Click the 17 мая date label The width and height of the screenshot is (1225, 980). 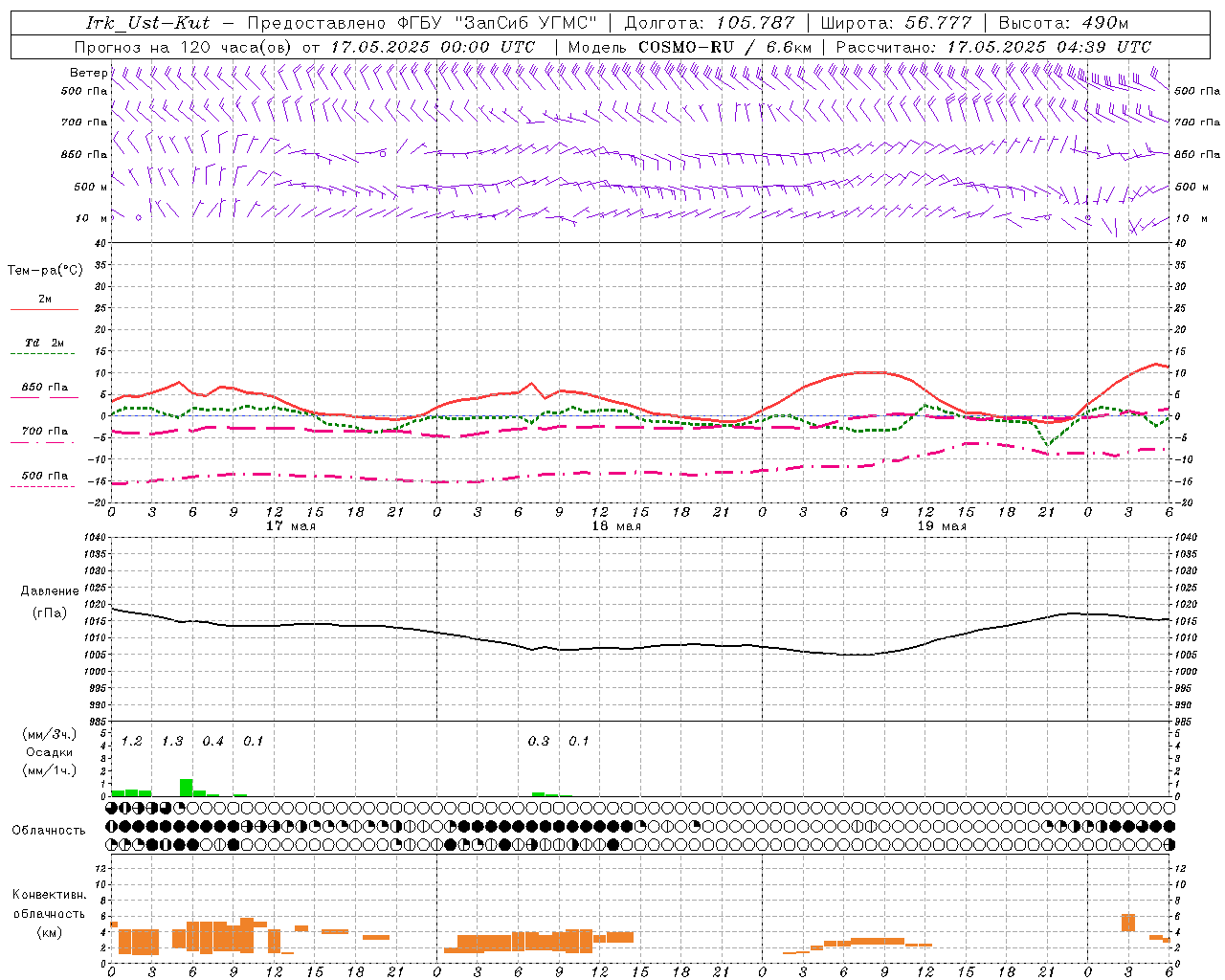pos(291,526)
